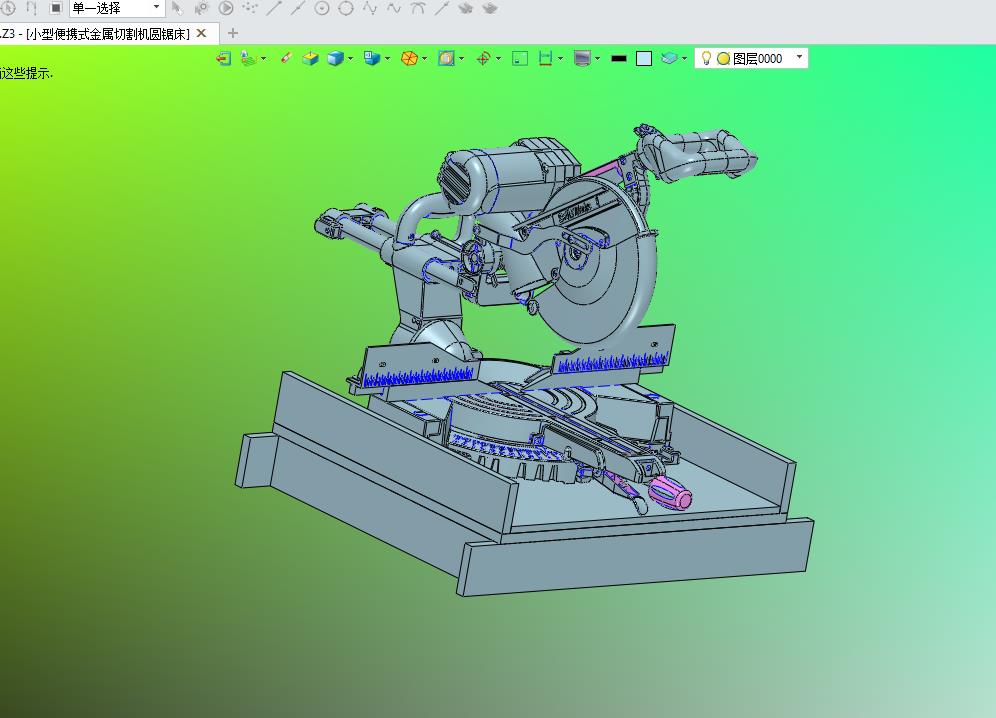The width and height of the screenshot is (996, 718).
Task: Click the last surface snap icon in top toolbar
Action: tap(490, 8)
